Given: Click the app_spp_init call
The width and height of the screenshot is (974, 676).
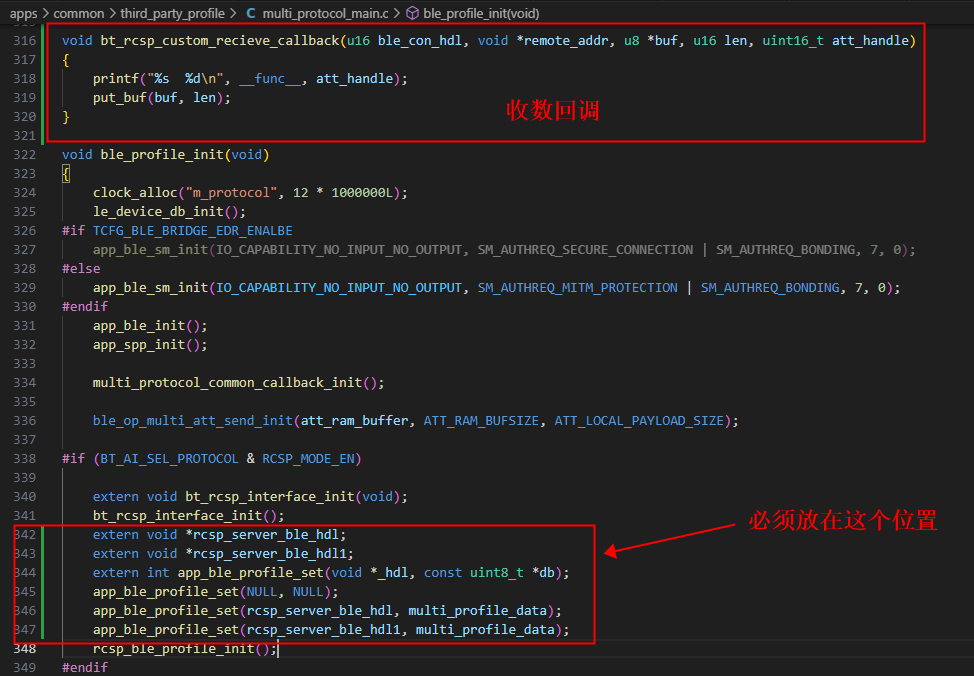Looking at the screenshot, I should 139,345.
